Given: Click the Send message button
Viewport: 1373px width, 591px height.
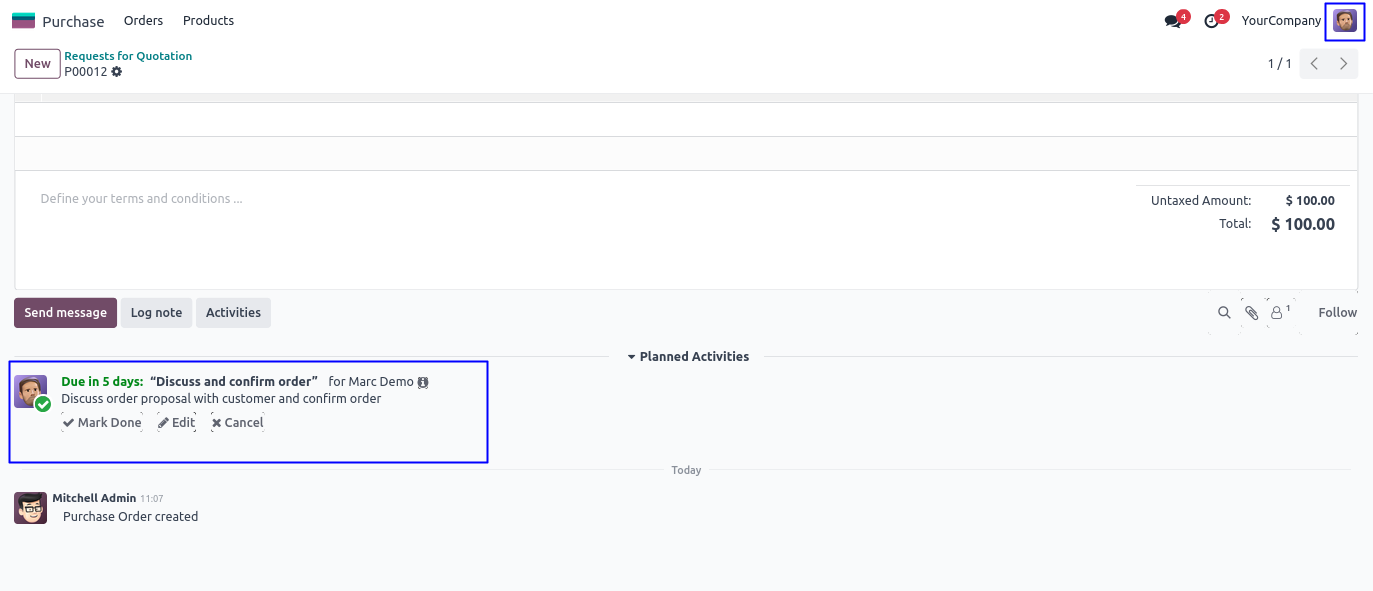Looking at the screenshot, I should coord(65,313).
